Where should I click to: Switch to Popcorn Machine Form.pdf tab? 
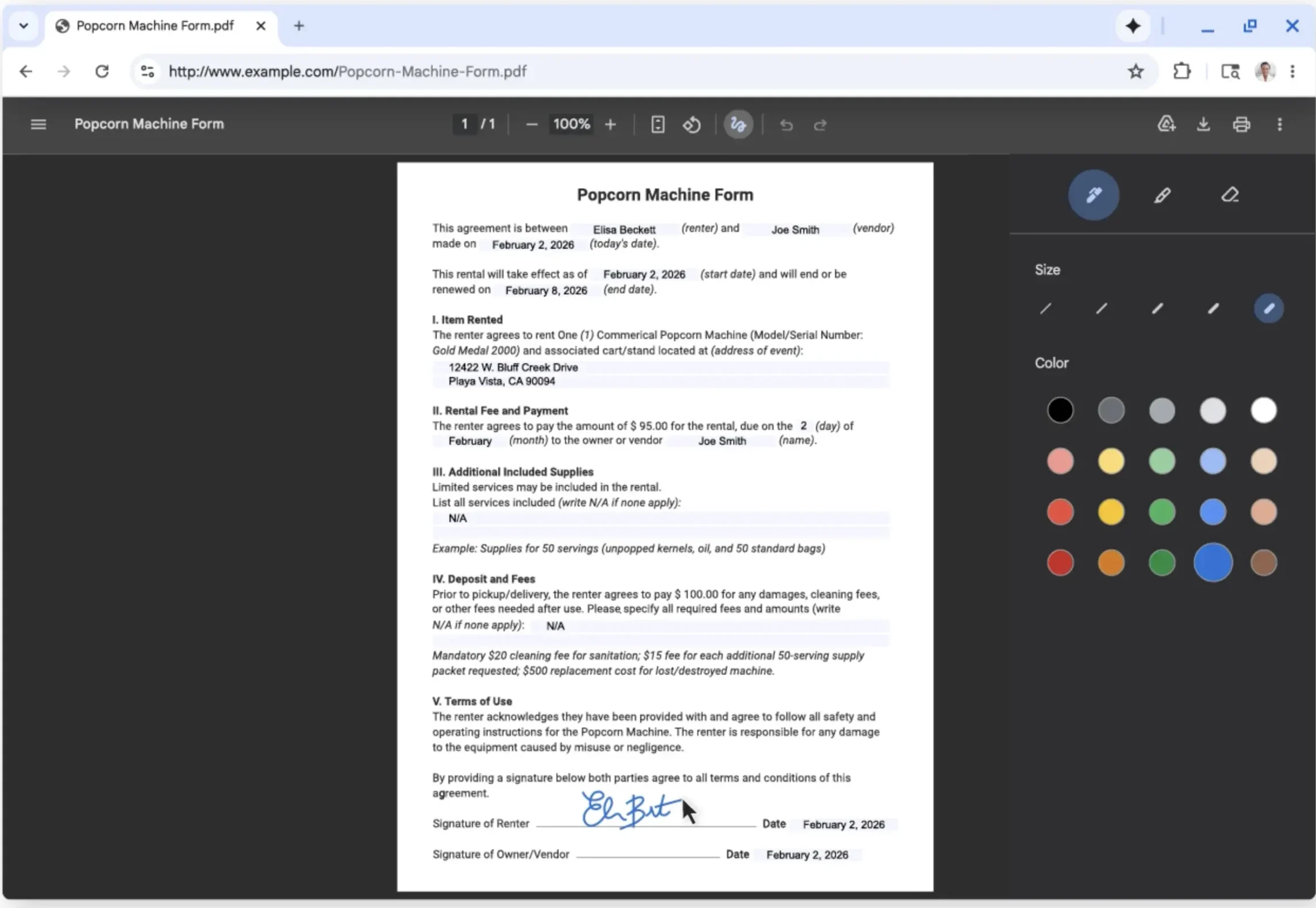155,26
